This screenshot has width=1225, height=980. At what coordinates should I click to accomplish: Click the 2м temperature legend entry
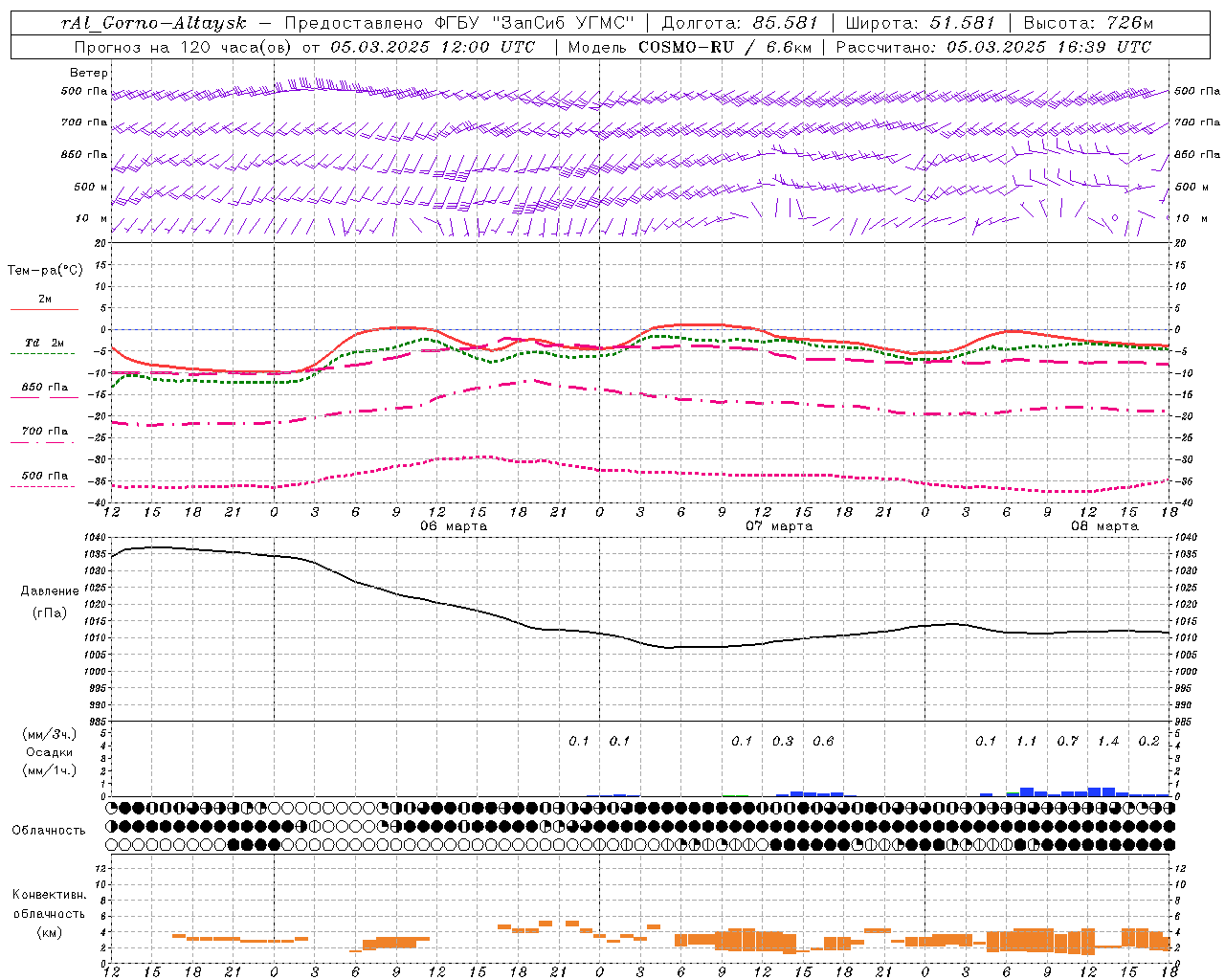[44, 300]
